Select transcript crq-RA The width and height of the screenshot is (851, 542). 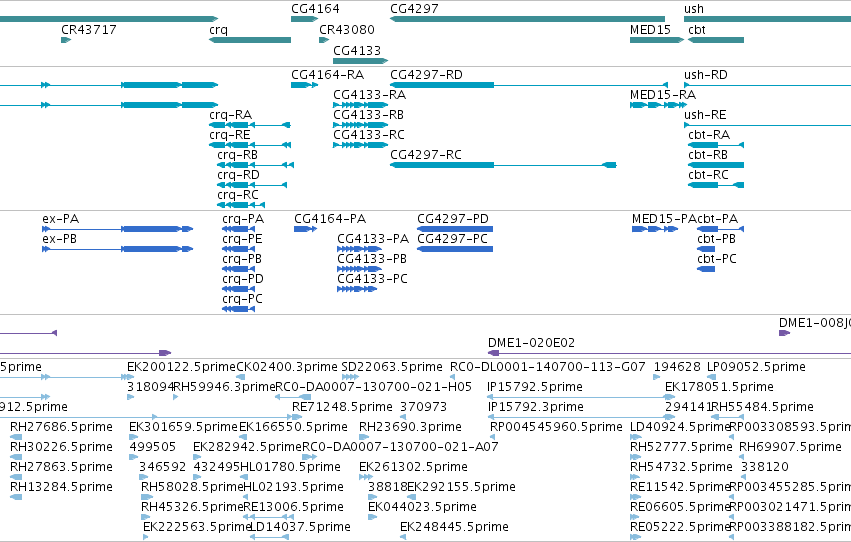click(x=250, y=125)
